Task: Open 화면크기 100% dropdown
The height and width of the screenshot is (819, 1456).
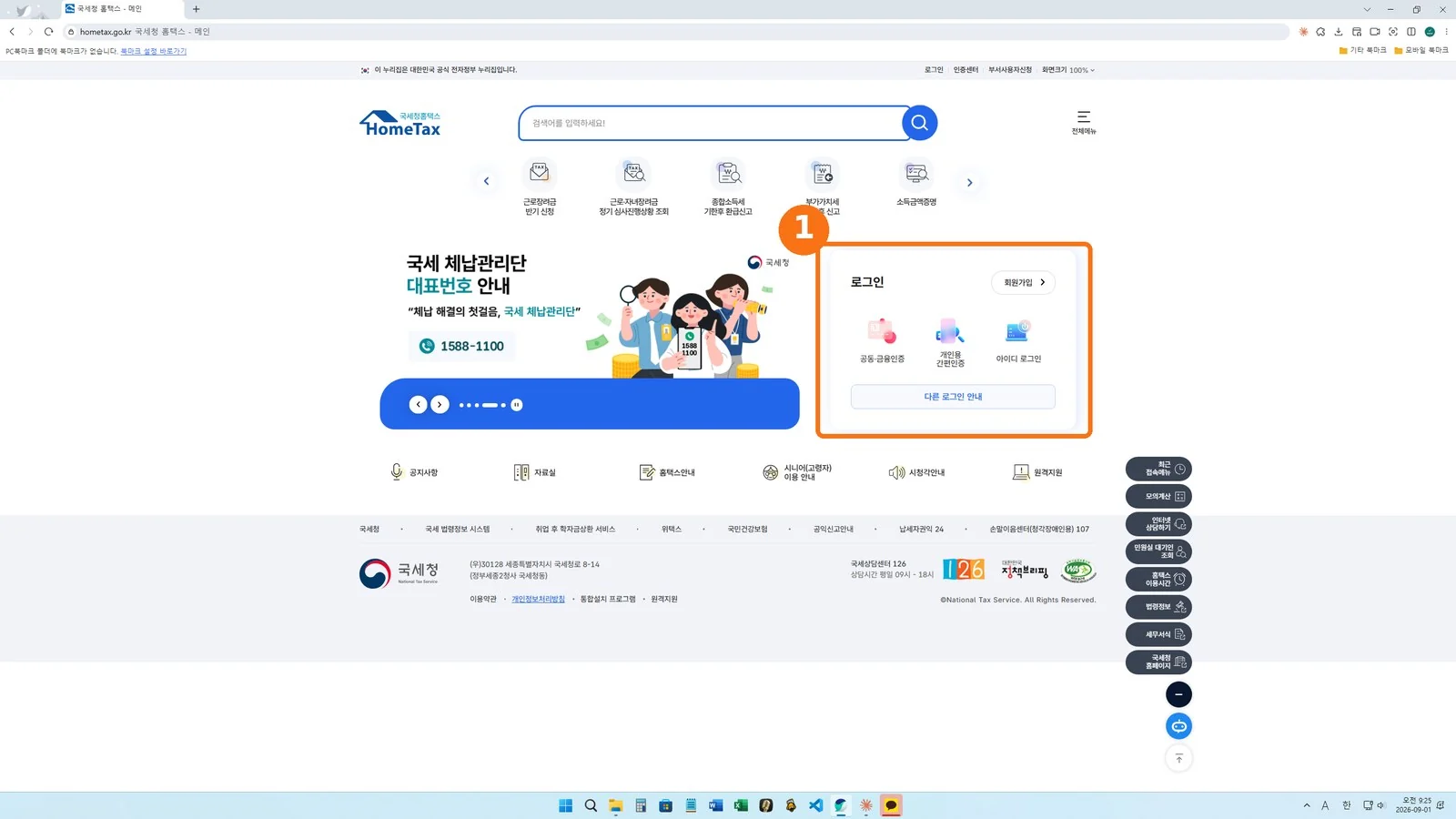Action: [x=1068, y=70]
